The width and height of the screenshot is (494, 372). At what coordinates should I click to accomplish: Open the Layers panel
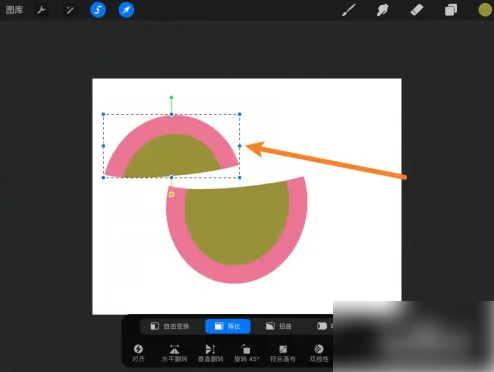tap(451, 10)
